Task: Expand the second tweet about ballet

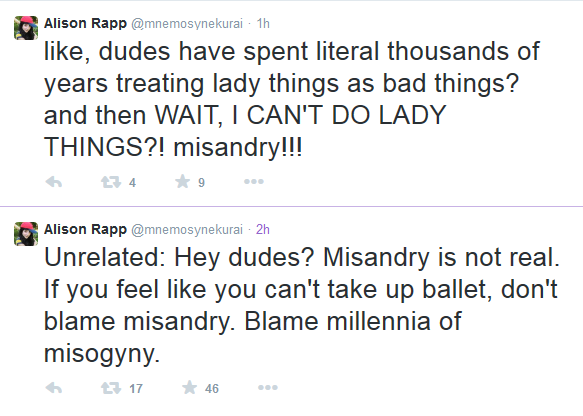Action: (x=302, y=305)
